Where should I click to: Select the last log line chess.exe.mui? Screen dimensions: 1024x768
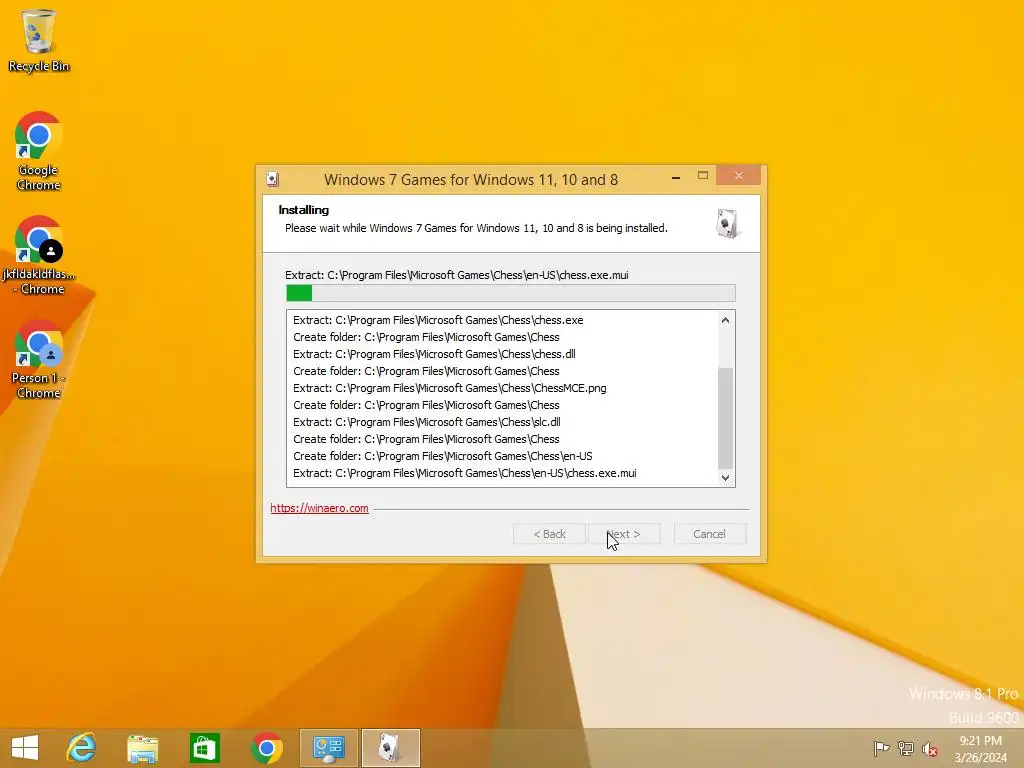click(464, 473)
